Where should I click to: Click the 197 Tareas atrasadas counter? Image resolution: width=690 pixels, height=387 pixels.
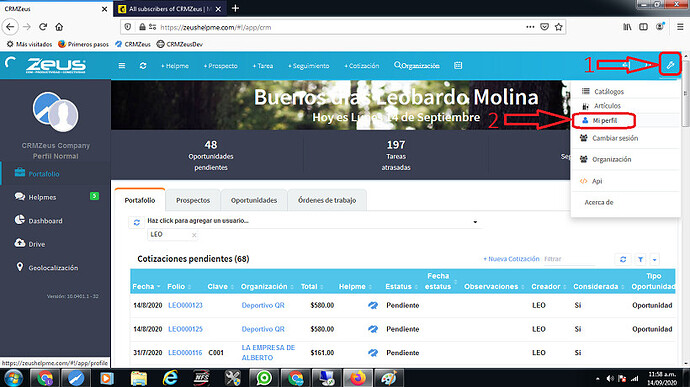(396, 155)
